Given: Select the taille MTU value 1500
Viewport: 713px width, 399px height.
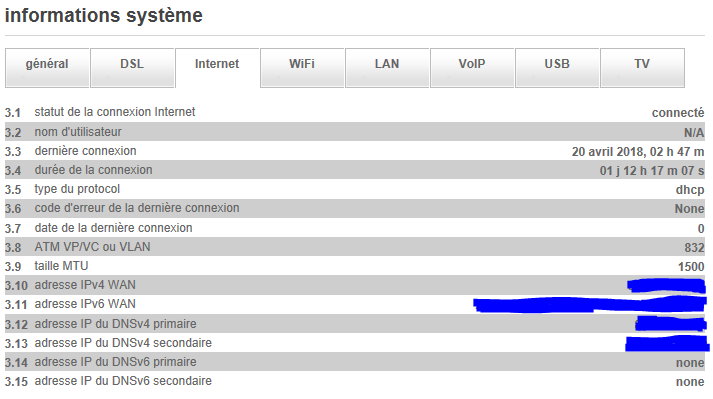Looking at the screenshot, I should (x=691, y=267).
